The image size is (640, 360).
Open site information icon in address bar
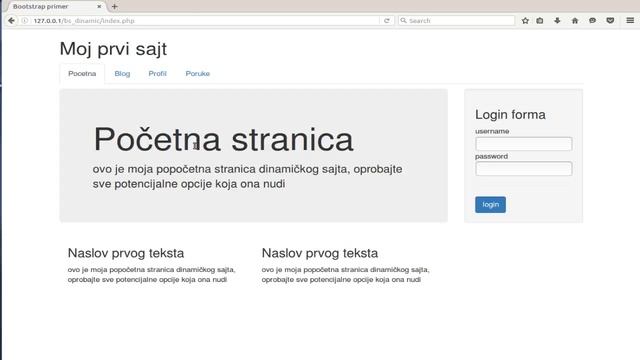click(25, 20)
